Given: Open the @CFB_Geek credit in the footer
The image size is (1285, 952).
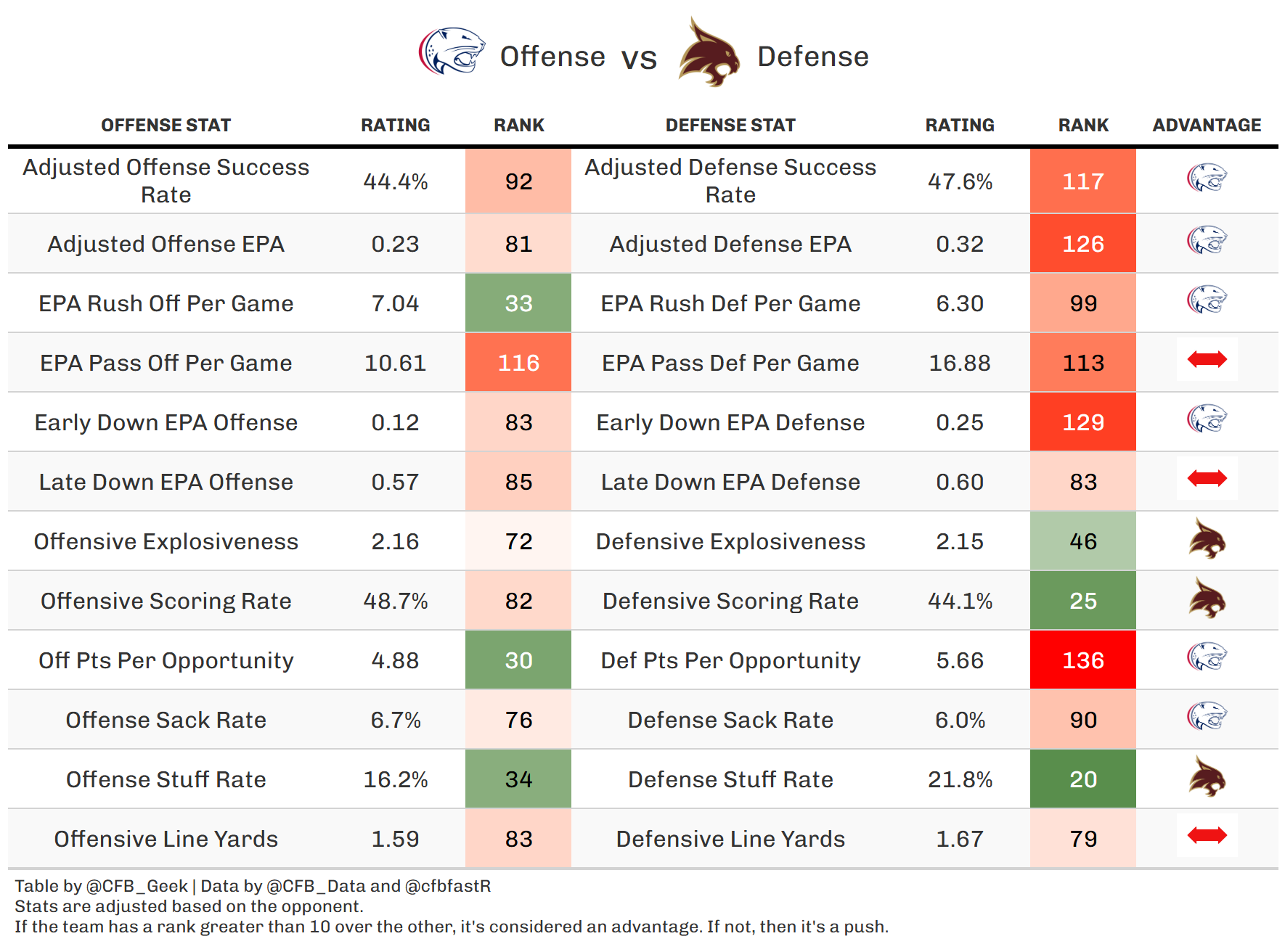Looking at the screenshot, I should (137, 886).
